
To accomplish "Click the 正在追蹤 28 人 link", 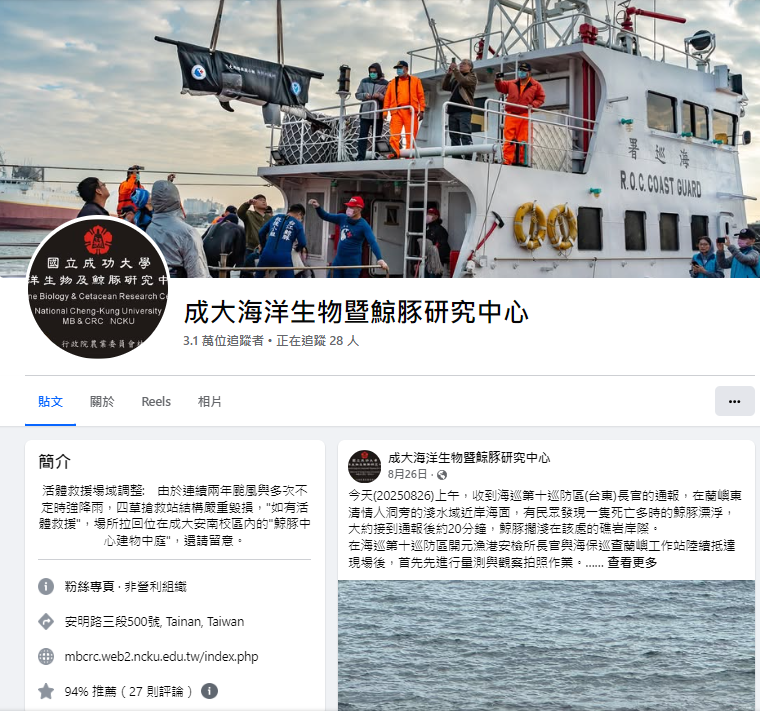I will 317,341.
